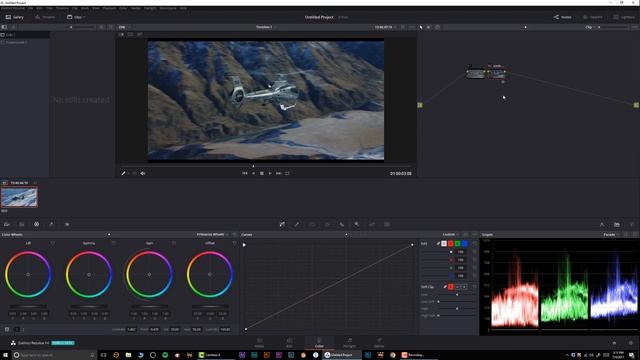640x360 pixels.
Task: Open the RGB Mixer palette
Action: [x=51, y=224]
